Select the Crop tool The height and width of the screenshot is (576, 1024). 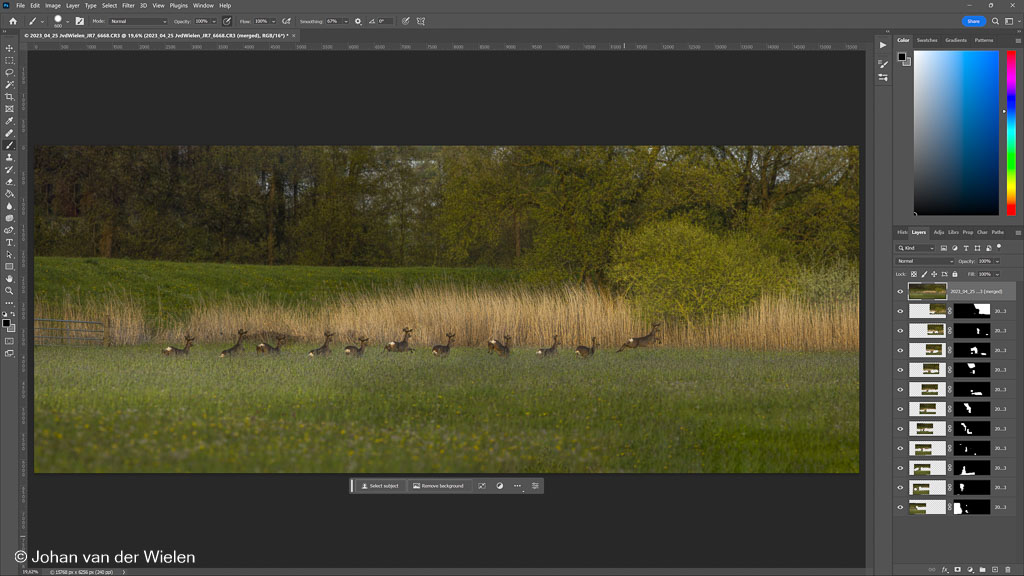[x=10, y=97]
